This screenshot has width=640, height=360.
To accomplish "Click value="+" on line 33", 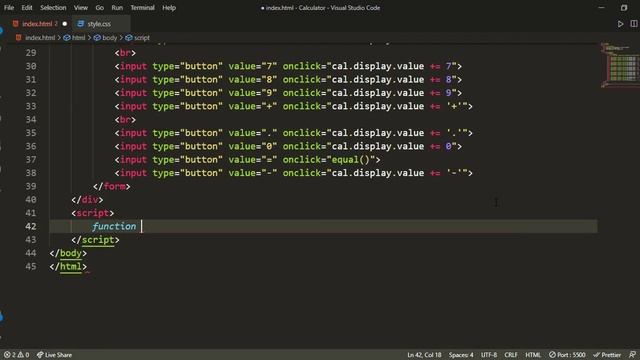I will (x=253, y=106).
